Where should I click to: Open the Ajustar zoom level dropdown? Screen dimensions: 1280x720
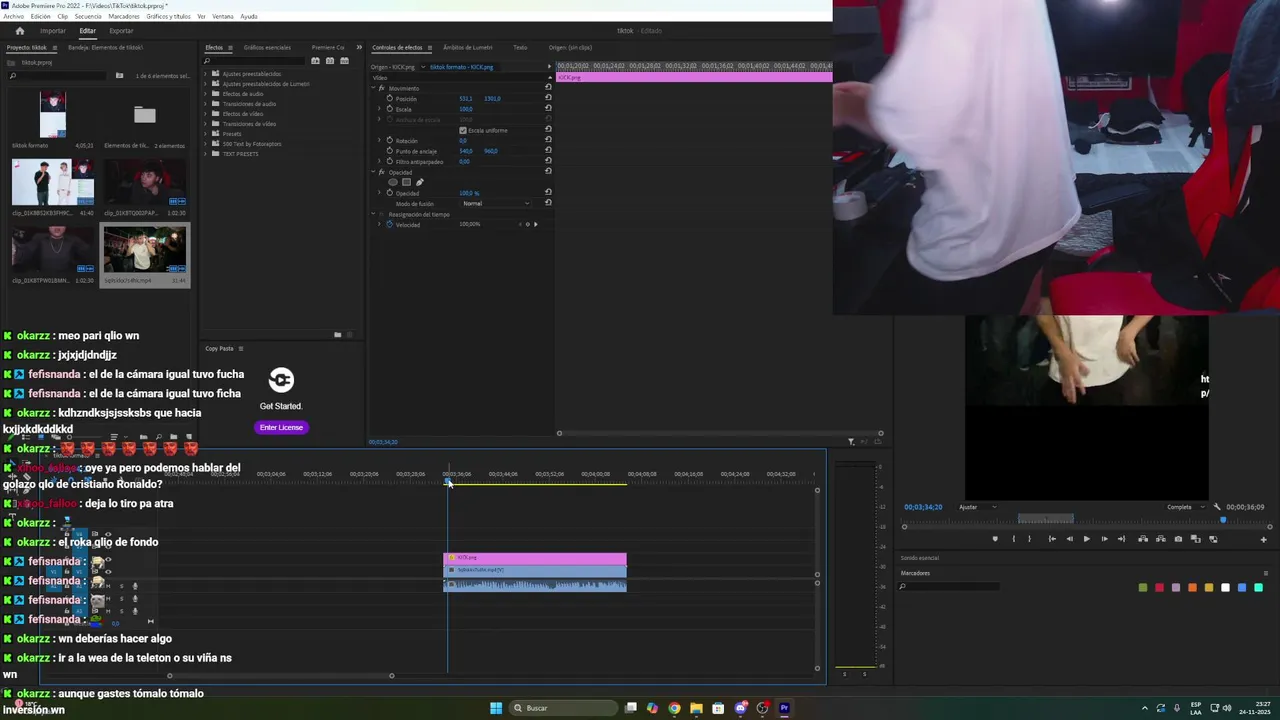click(x=978, y=507)
